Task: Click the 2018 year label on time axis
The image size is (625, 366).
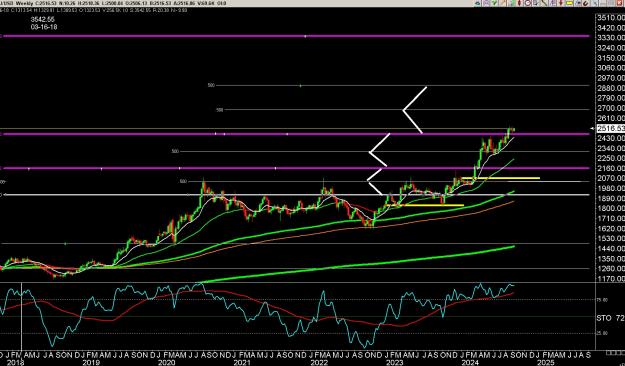Action: pyautogui.click(x=16, y=362)
